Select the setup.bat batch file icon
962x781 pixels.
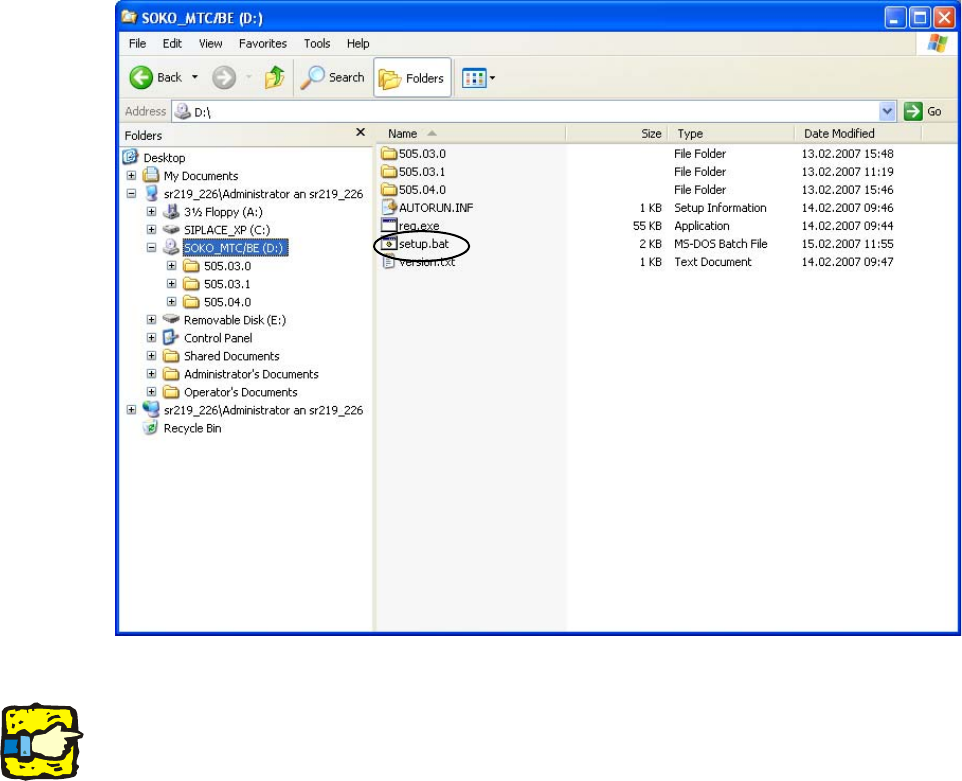click(x=389, y=244)
